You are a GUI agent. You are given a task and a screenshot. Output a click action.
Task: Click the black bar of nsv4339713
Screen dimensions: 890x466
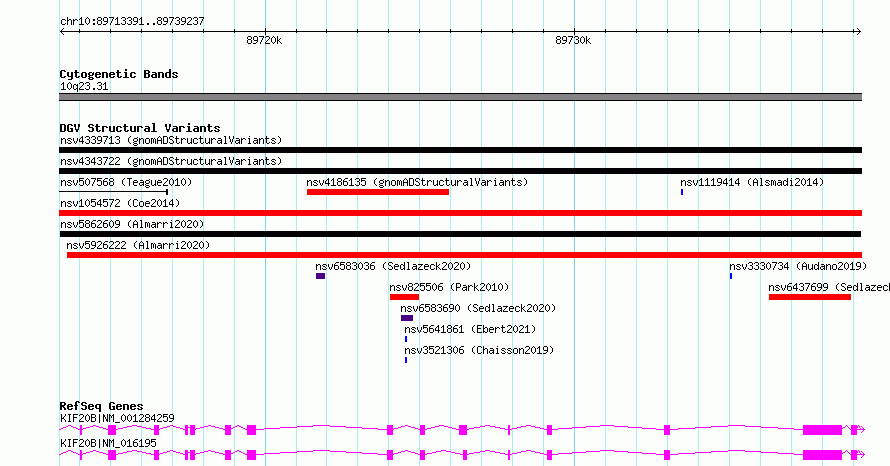[461, 150]
